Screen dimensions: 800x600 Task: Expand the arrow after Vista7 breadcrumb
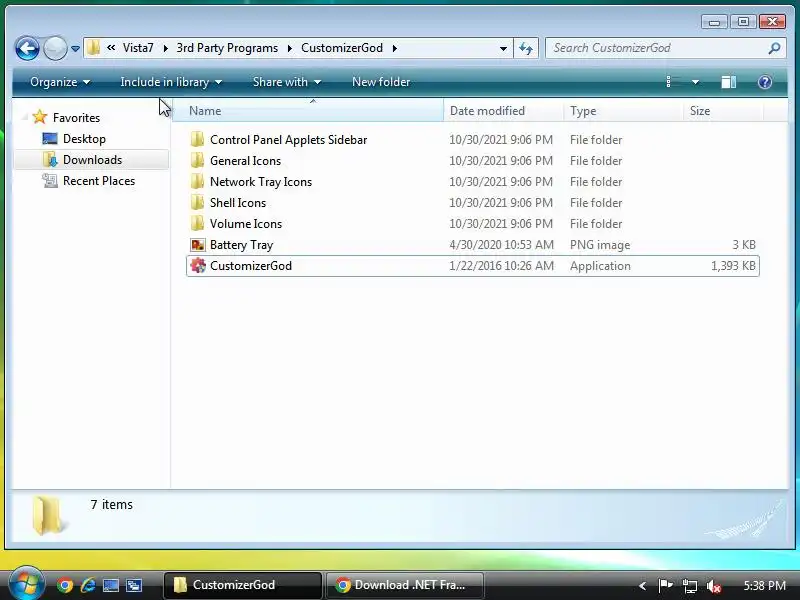(x=165, y=48)
